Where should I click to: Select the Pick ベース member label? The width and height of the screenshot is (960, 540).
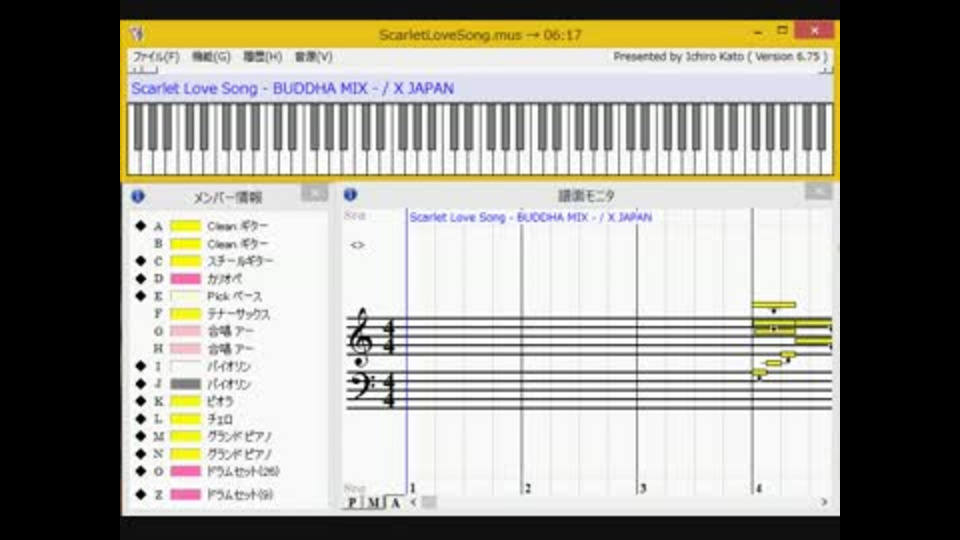tap(234, 296)
